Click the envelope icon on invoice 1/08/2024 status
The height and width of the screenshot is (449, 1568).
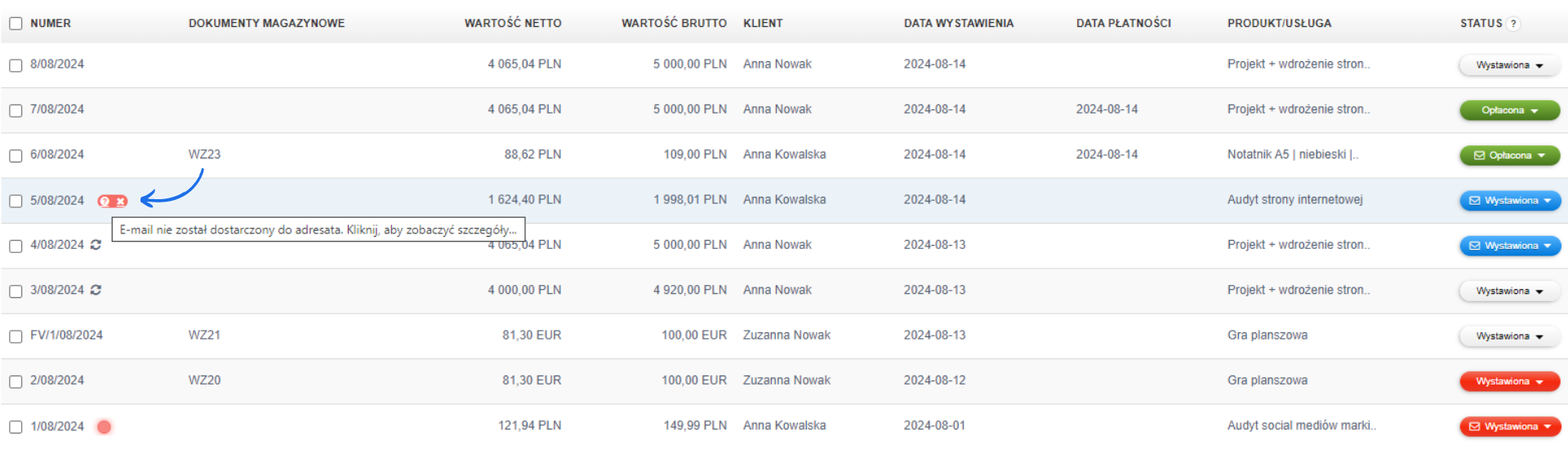[x=1475, y=426]
